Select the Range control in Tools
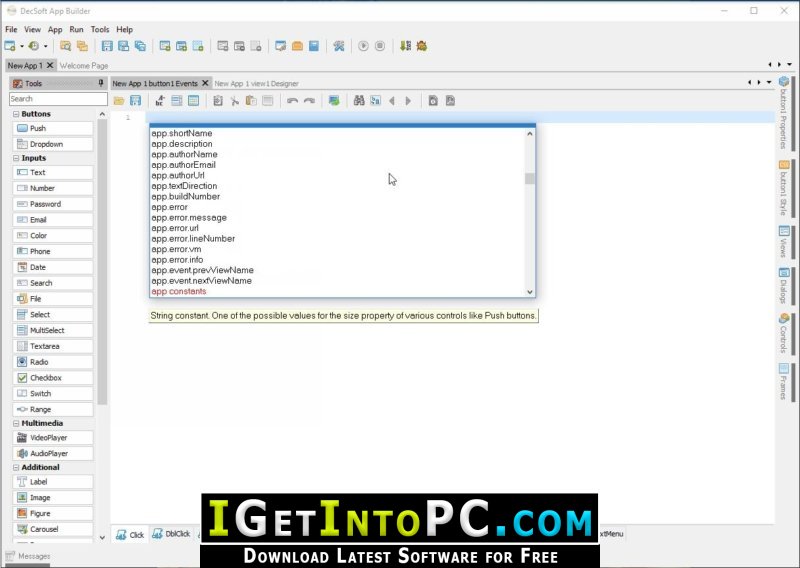Image resolution: width=800 pixels, height=568 pixels. pos(53,409)
